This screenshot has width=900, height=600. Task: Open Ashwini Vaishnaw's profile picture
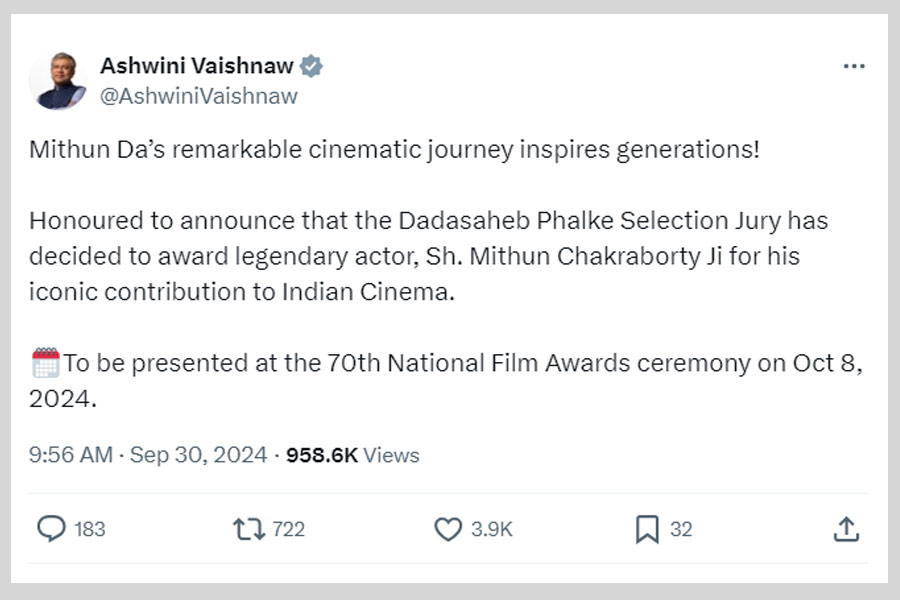[58, 81]
